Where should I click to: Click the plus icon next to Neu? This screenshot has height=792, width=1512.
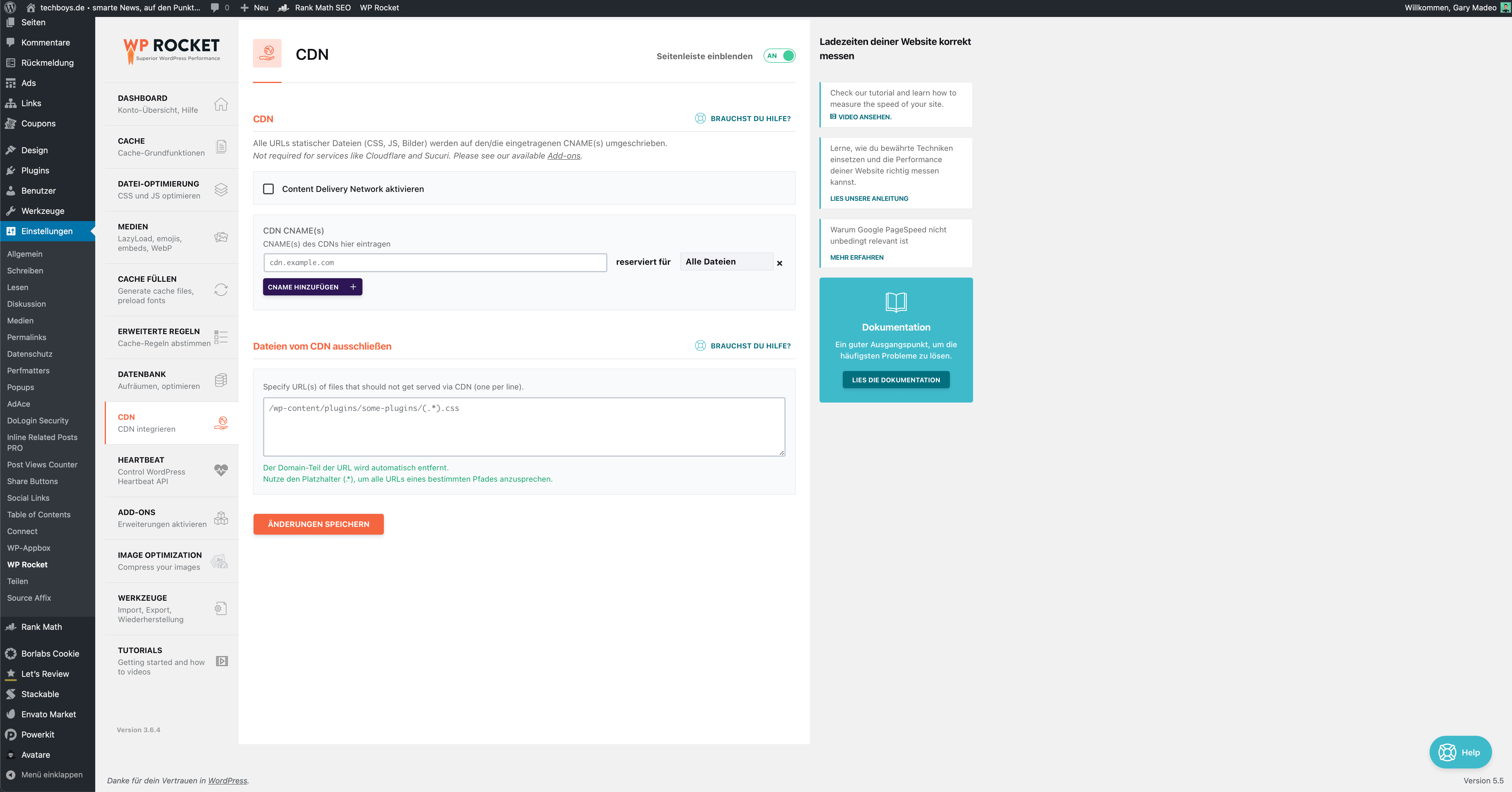(x=245, y=8)
